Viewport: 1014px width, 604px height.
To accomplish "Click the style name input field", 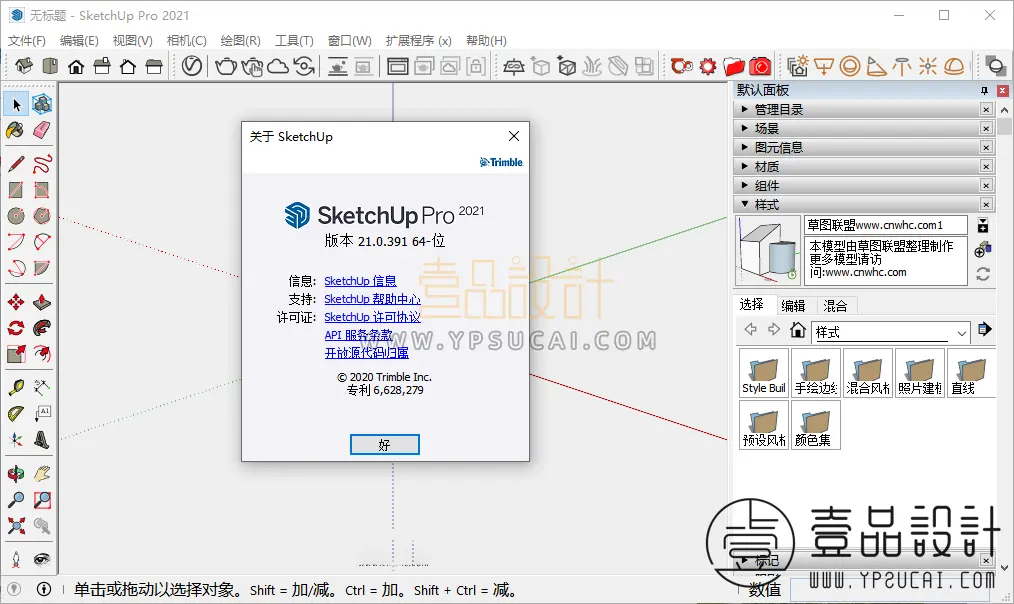I will 885,225.
